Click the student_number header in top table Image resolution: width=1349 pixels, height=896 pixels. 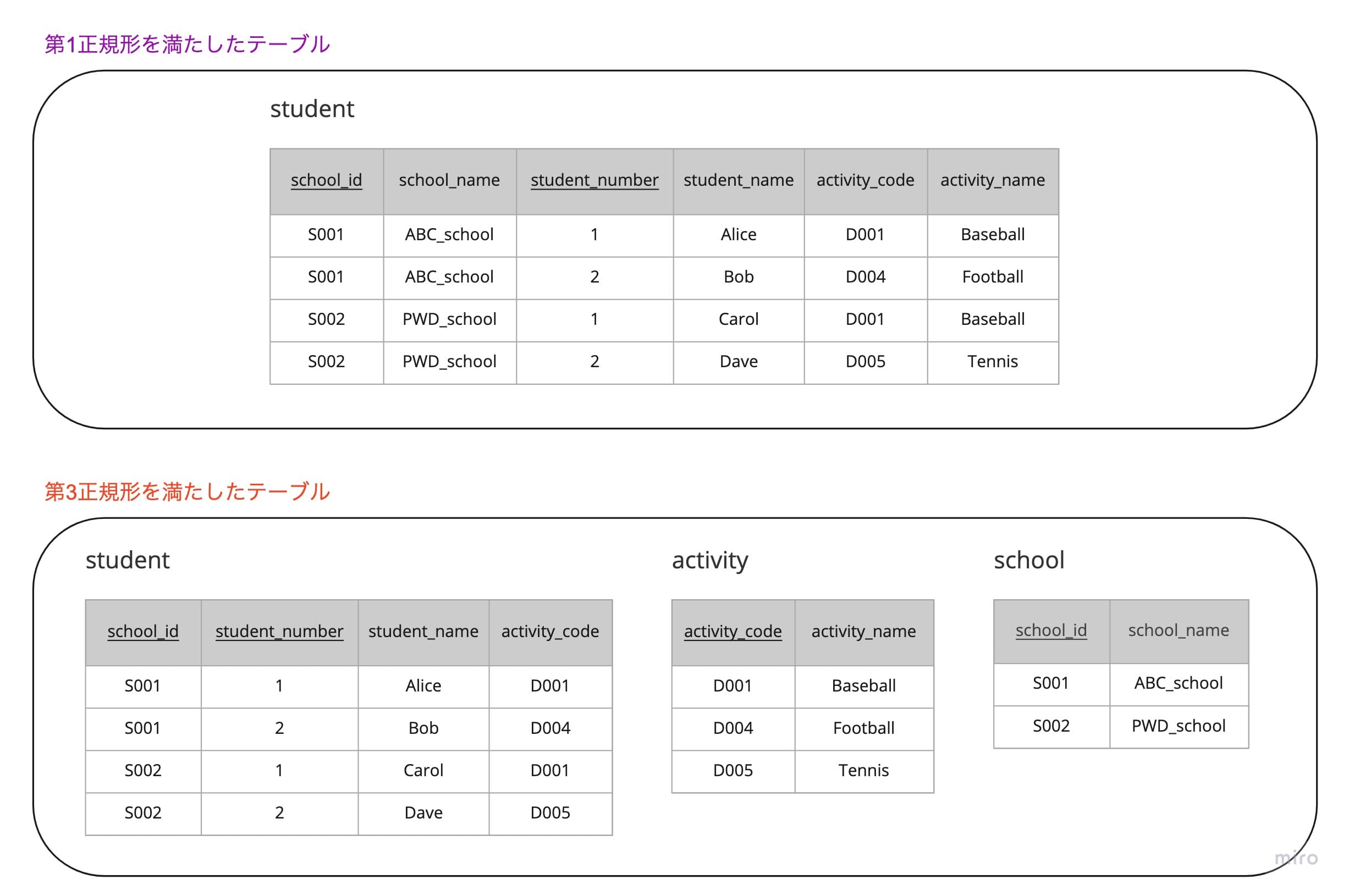[594, 179]
